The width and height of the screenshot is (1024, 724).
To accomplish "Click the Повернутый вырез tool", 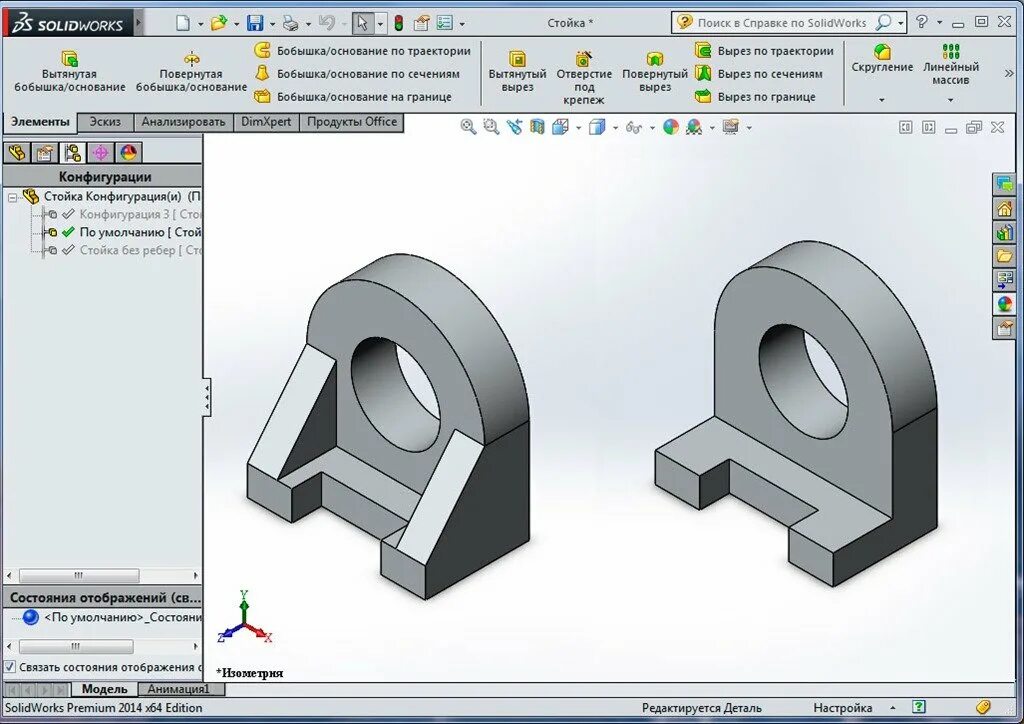I will pyautogui.click(x=654, y=72).
